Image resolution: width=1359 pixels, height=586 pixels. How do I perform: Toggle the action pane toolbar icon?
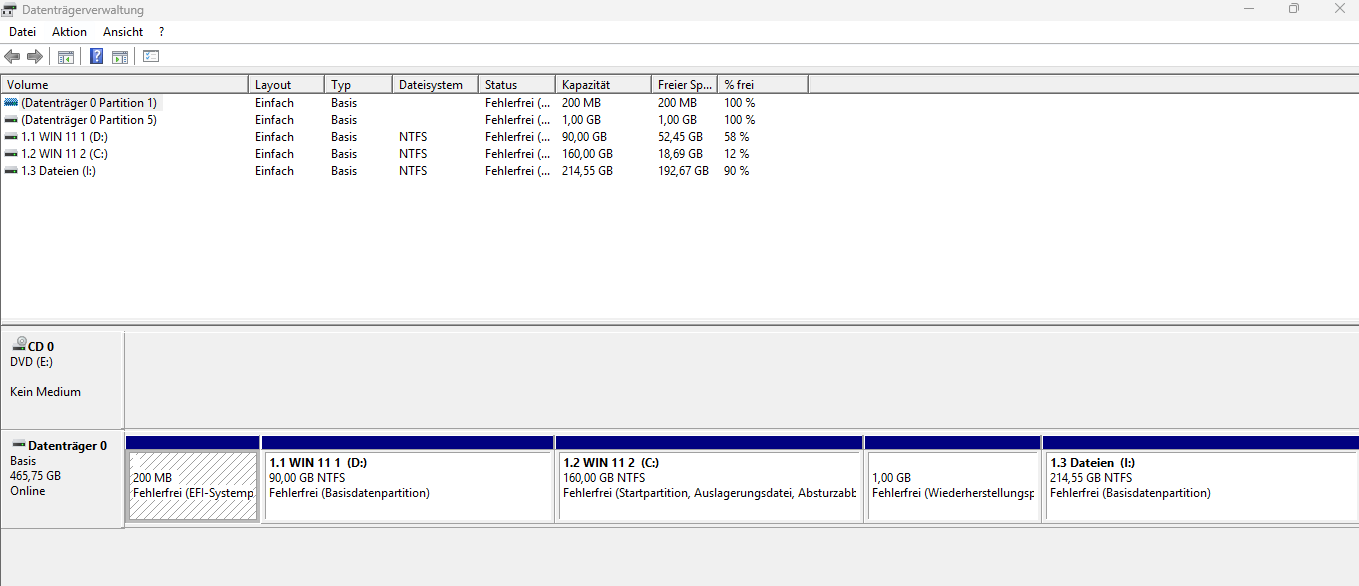point(119,57)
